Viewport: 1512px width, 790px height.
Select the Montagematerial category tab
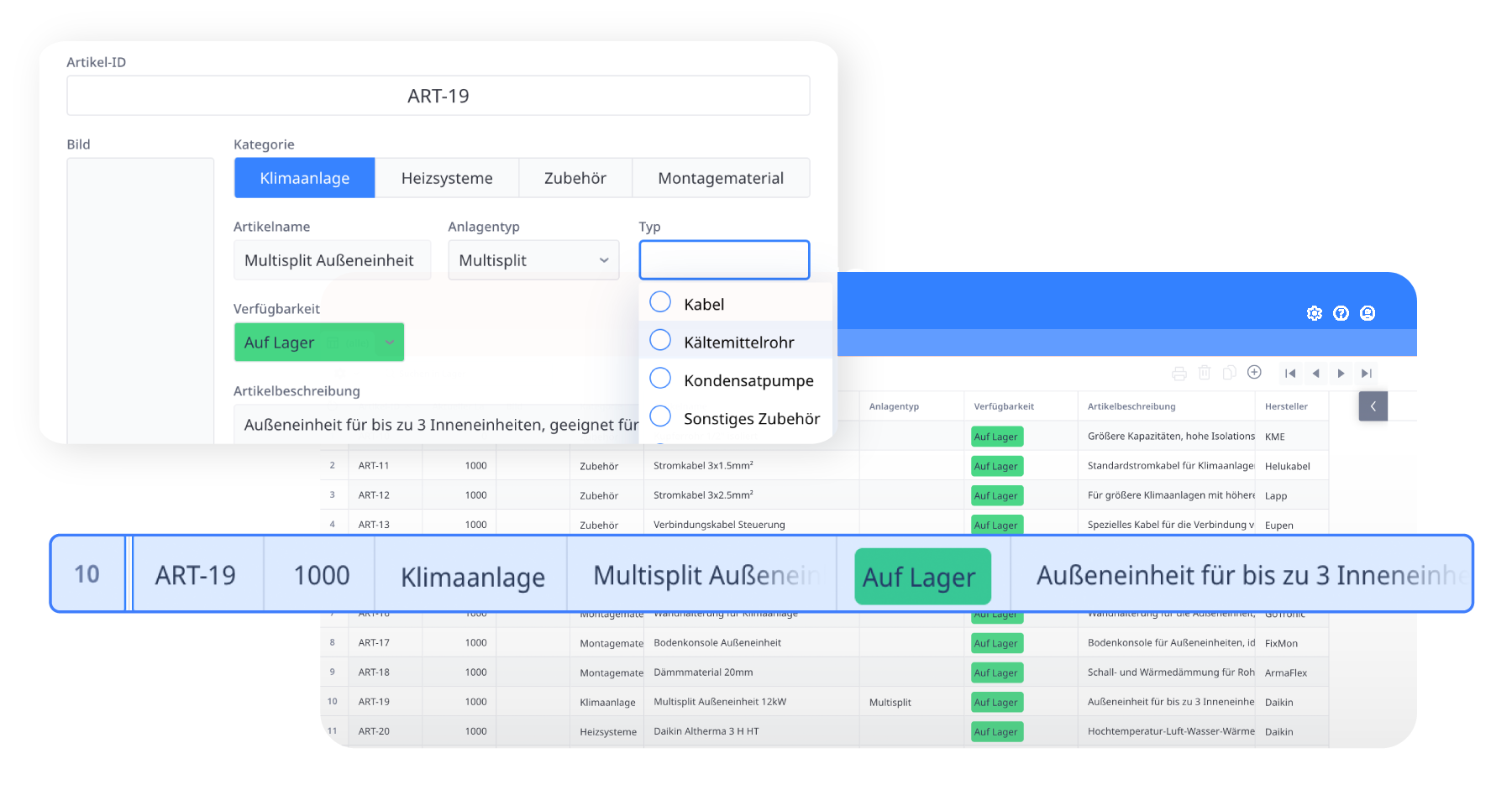click(721, 177)
